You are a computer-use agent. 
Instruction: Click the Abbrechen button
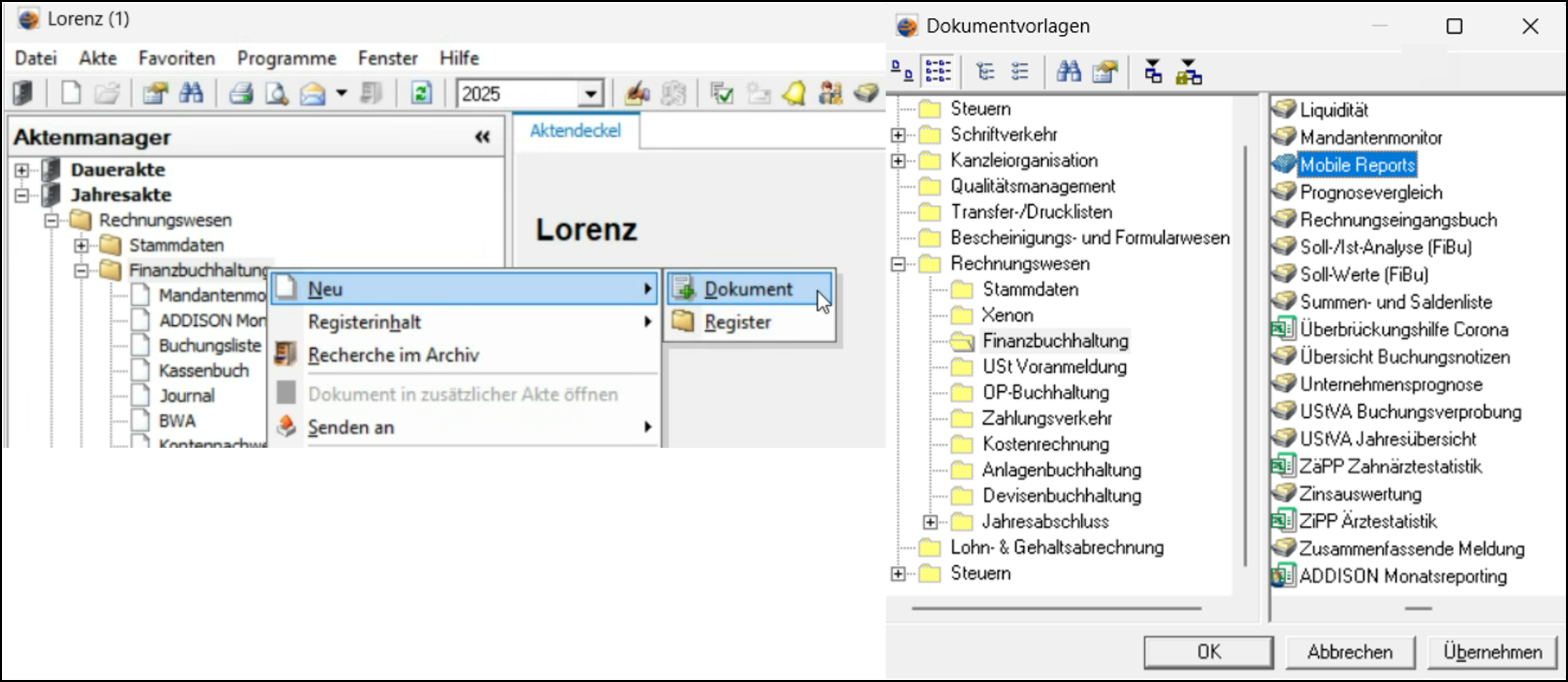click(x=1350, y=652)
